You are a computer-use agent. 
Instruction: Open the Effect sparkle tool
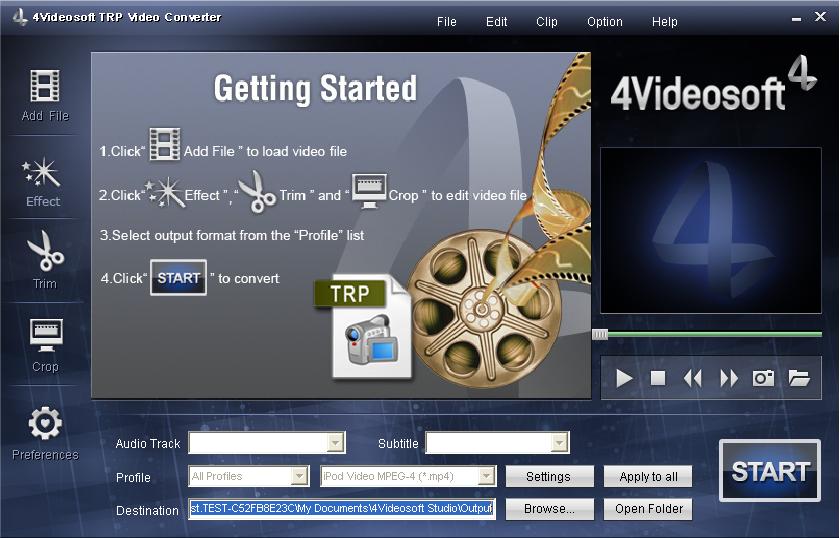[x=41, y=173]
